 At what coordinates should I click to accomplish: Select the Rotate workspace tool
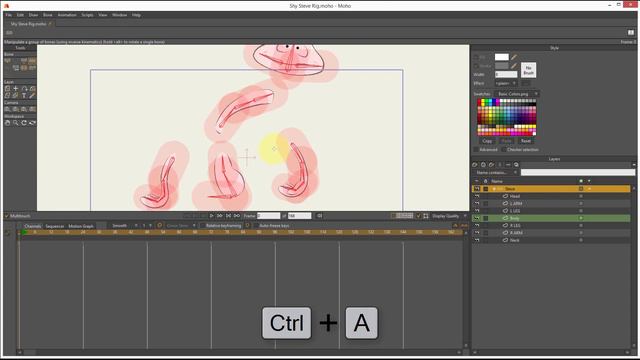pos(24,122)
